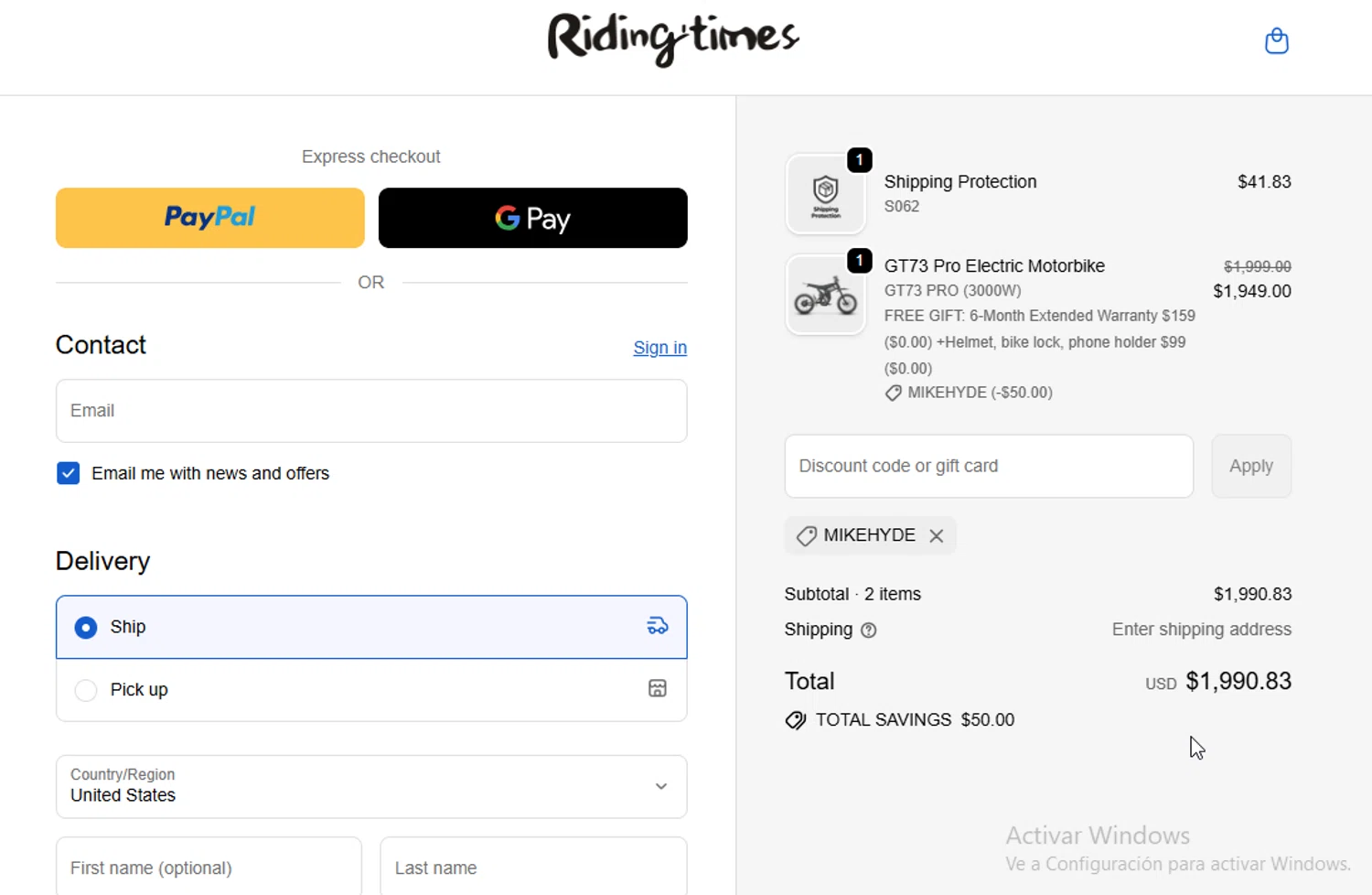Click the GT73 Pro Electric Motorbike title
1372x895 pixels.
pos(994,265)
